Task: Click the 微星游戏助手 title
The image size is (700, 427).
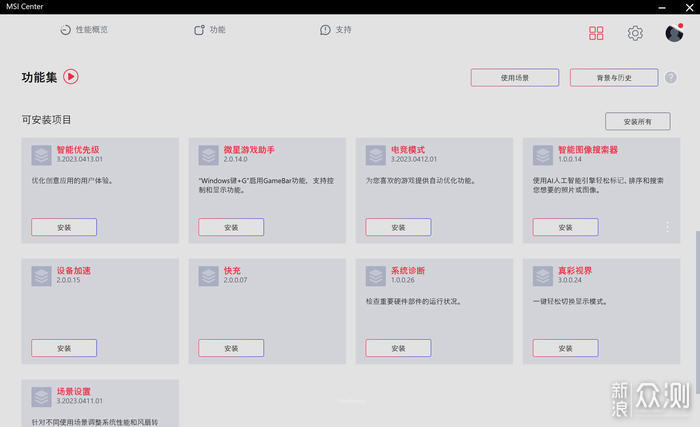Action: tap(249, 150)
